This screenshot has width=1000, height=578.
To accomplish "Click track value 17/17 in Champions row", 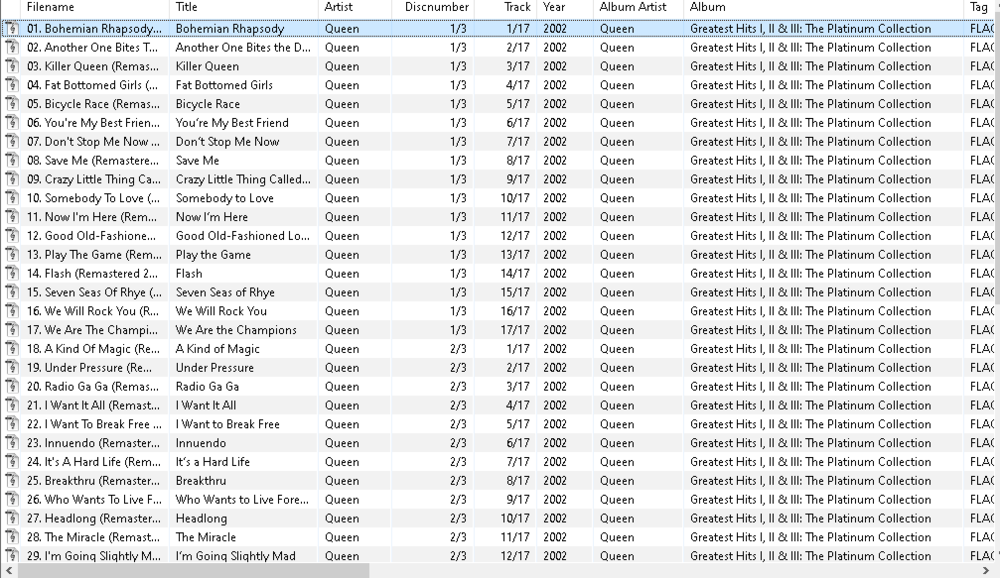I will 515,330.
